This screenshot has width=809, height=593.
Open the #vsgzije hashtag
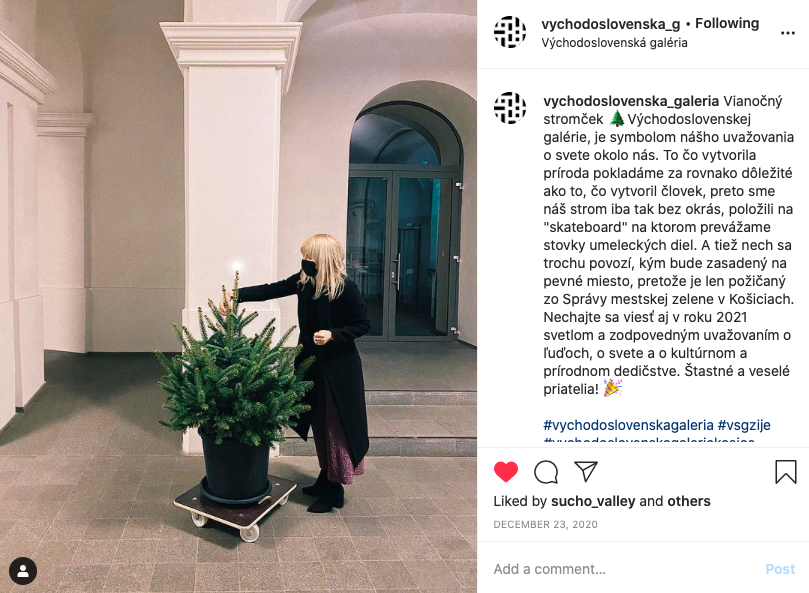point(744,425)
